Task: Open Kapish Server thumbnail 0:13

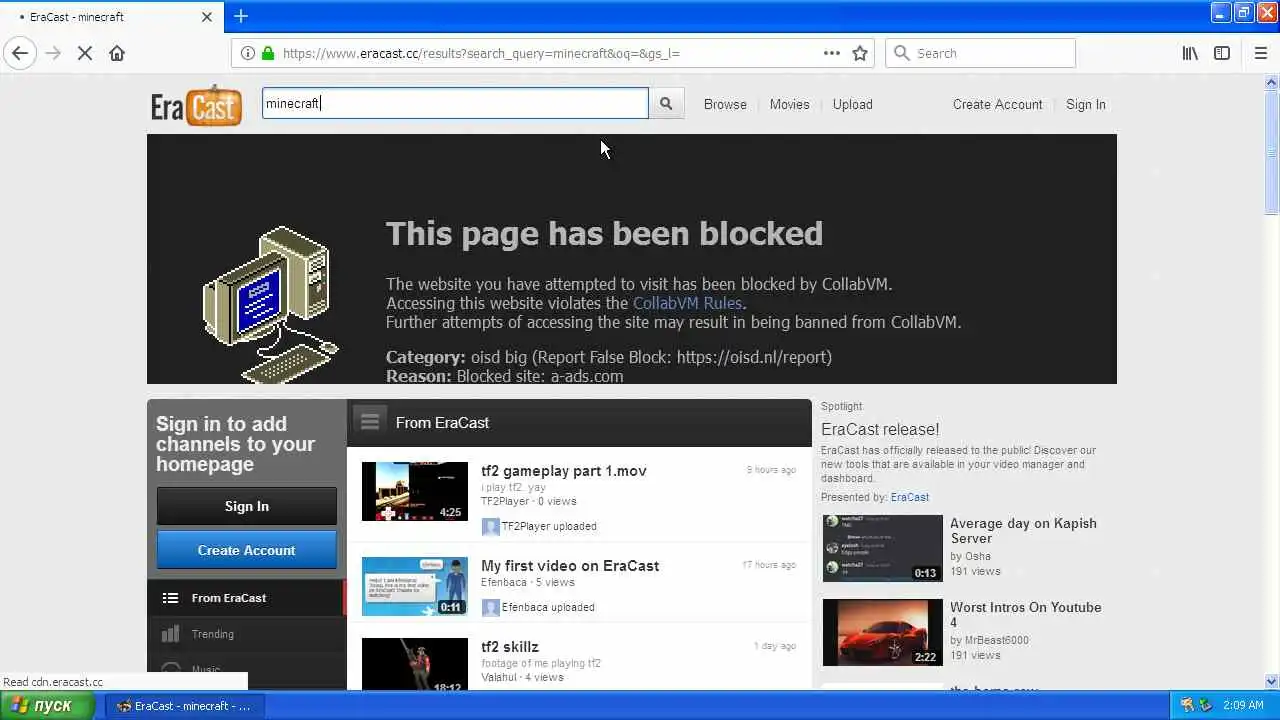Action: pos(882,548)
